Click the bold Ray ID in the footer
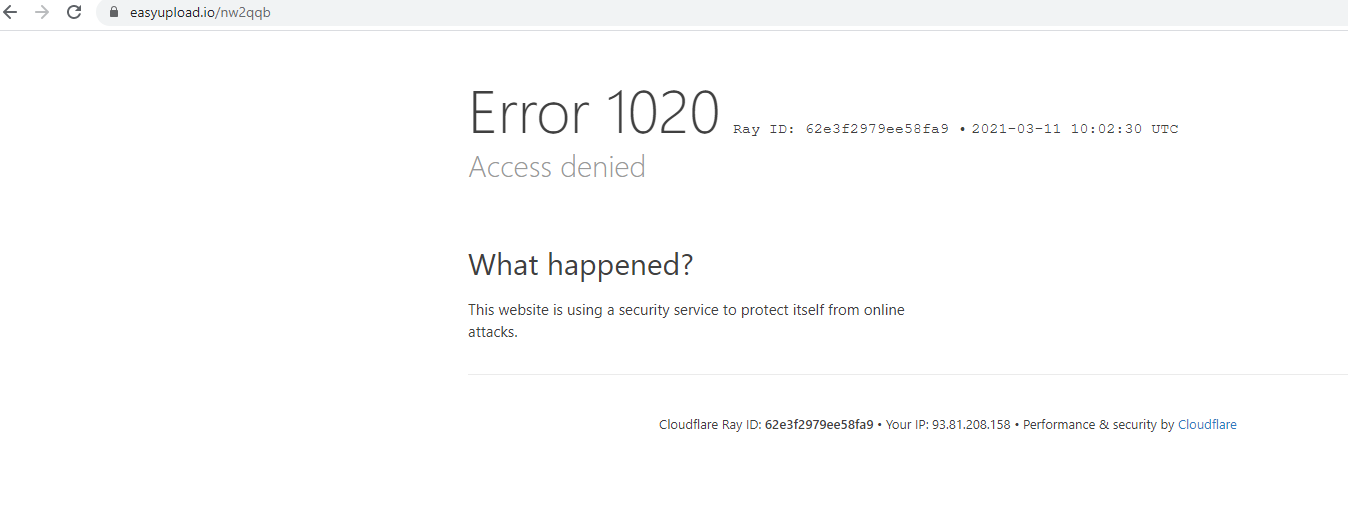The width and height of the screenshot is (1348, 511). (x=819, y=425)
